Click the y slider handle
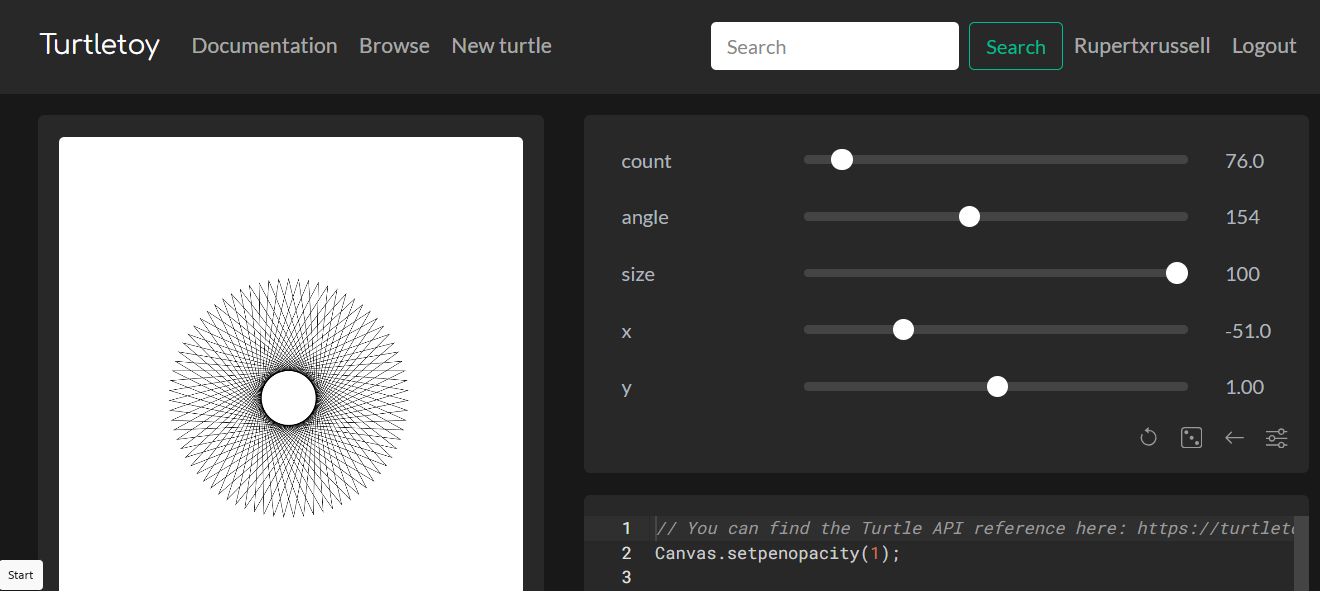1320x591 pixels. [997, 387]
